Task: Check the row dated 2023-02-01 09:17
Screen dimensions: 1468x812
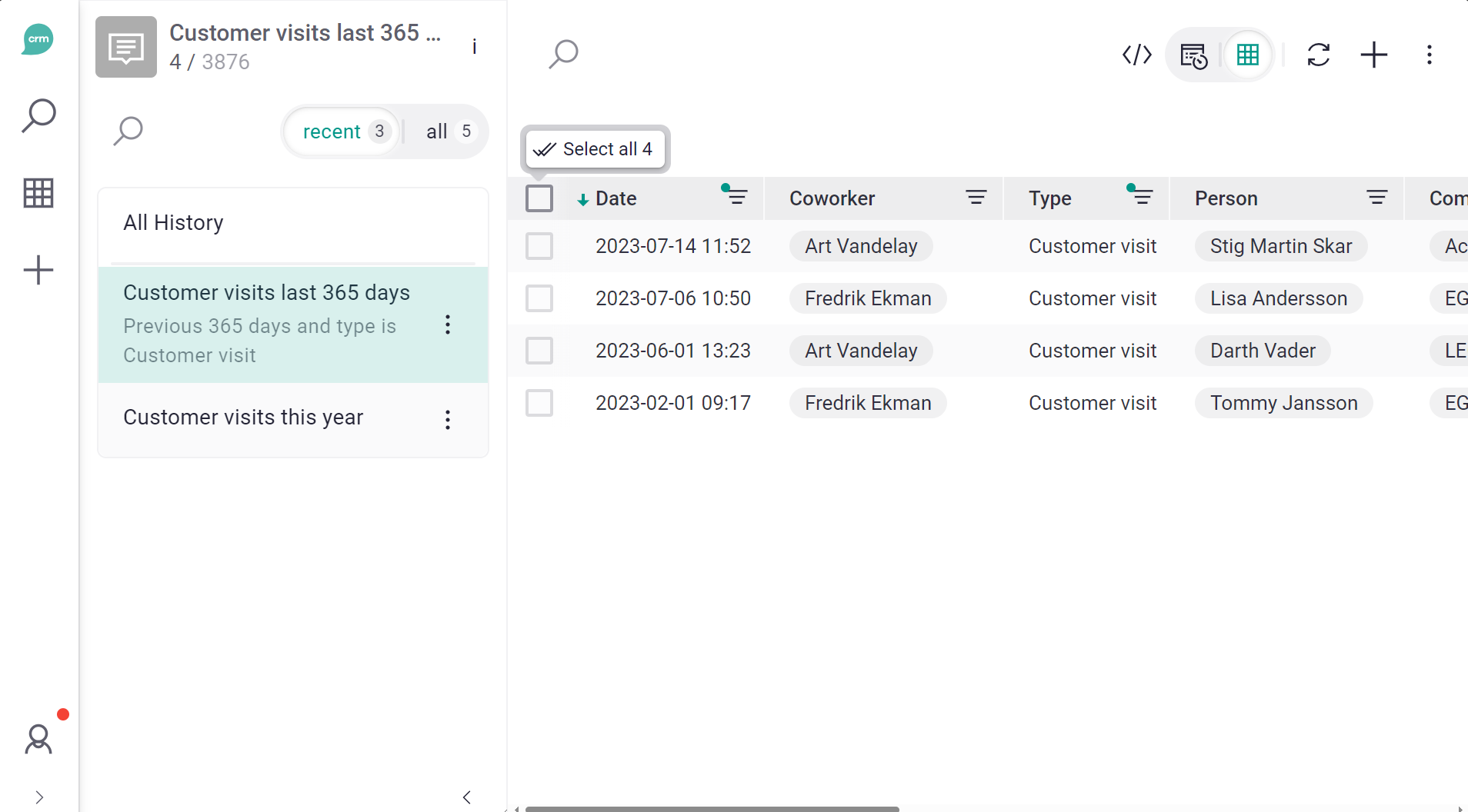Action: coord(539,403)
